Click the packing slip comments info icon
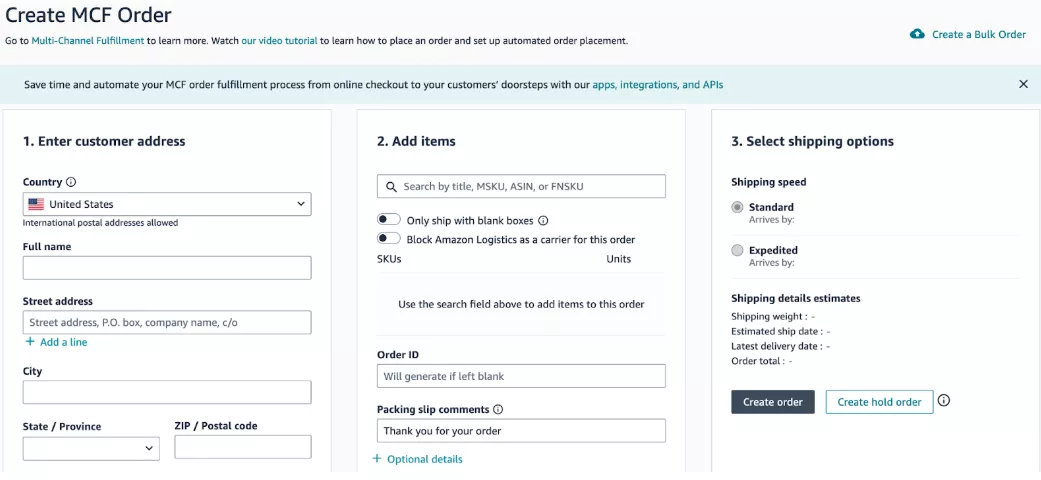Image resolution: width=1041 pixels, height=480 pixels. (498, 410)
